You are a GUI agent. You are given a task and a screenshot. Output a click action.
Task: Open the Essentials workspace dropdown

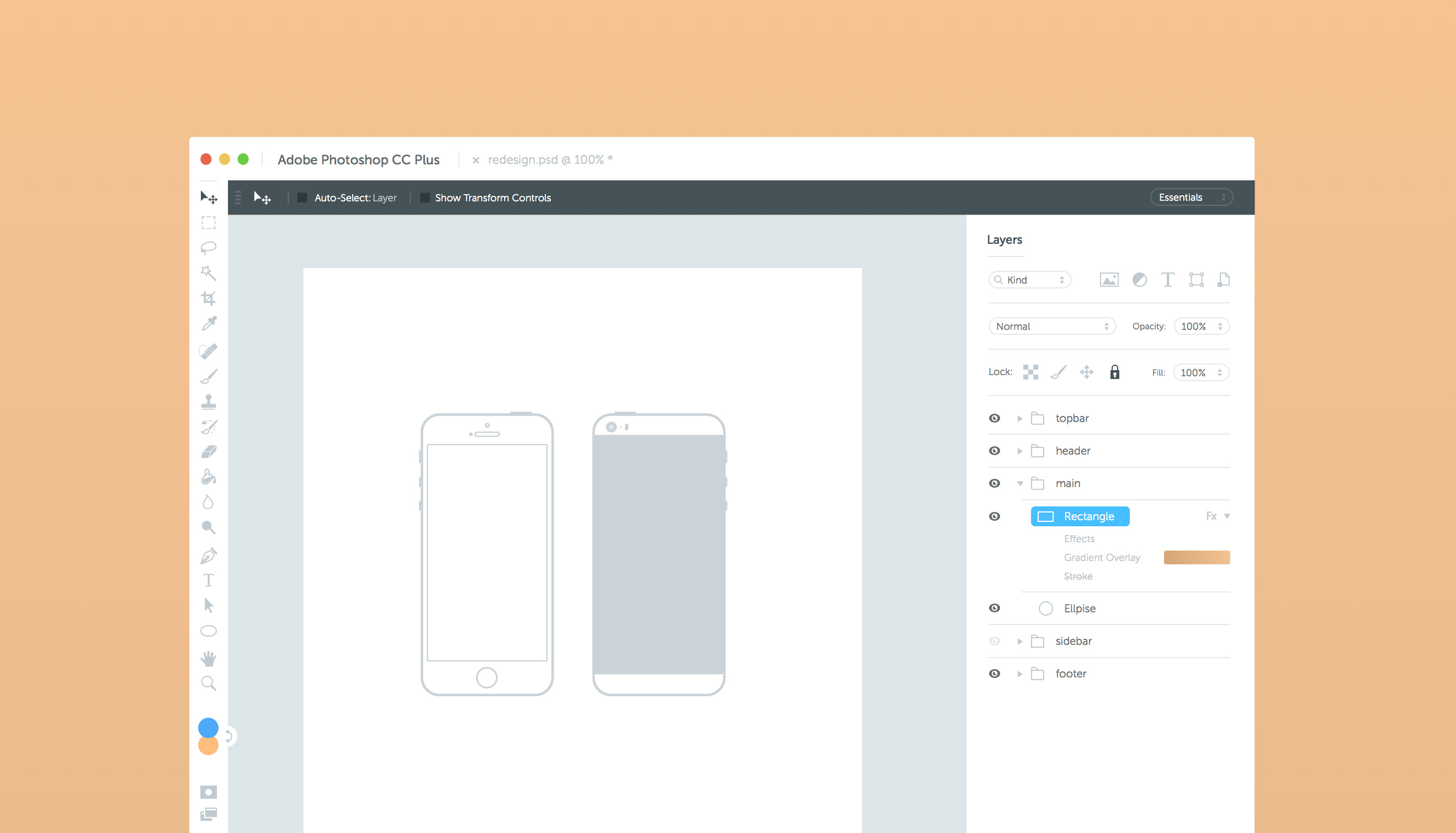(x=1191, y=197)
